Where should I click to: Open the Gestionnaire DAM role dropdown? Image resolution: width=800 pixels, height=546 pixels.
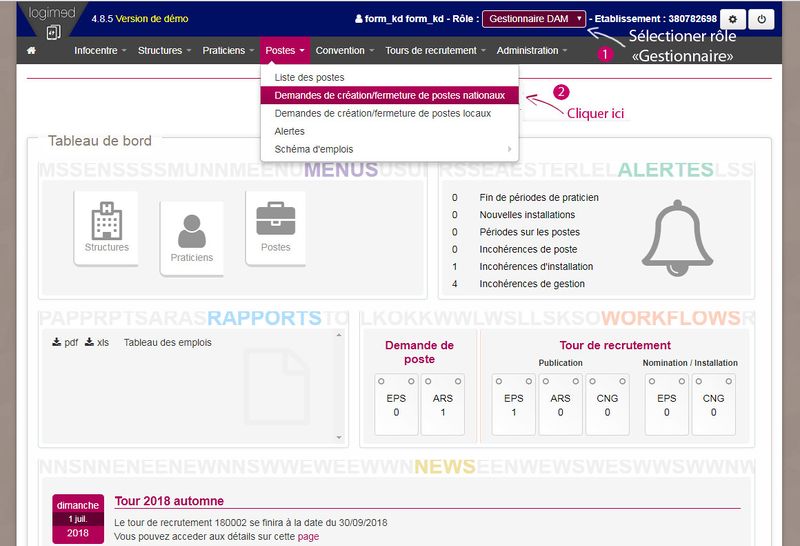(534, 19)
